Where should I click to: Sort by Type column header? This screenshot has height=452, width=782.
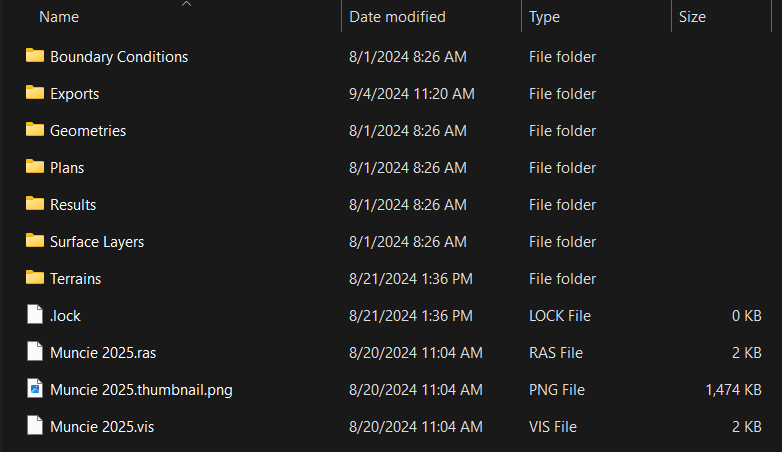pos(544,17)
